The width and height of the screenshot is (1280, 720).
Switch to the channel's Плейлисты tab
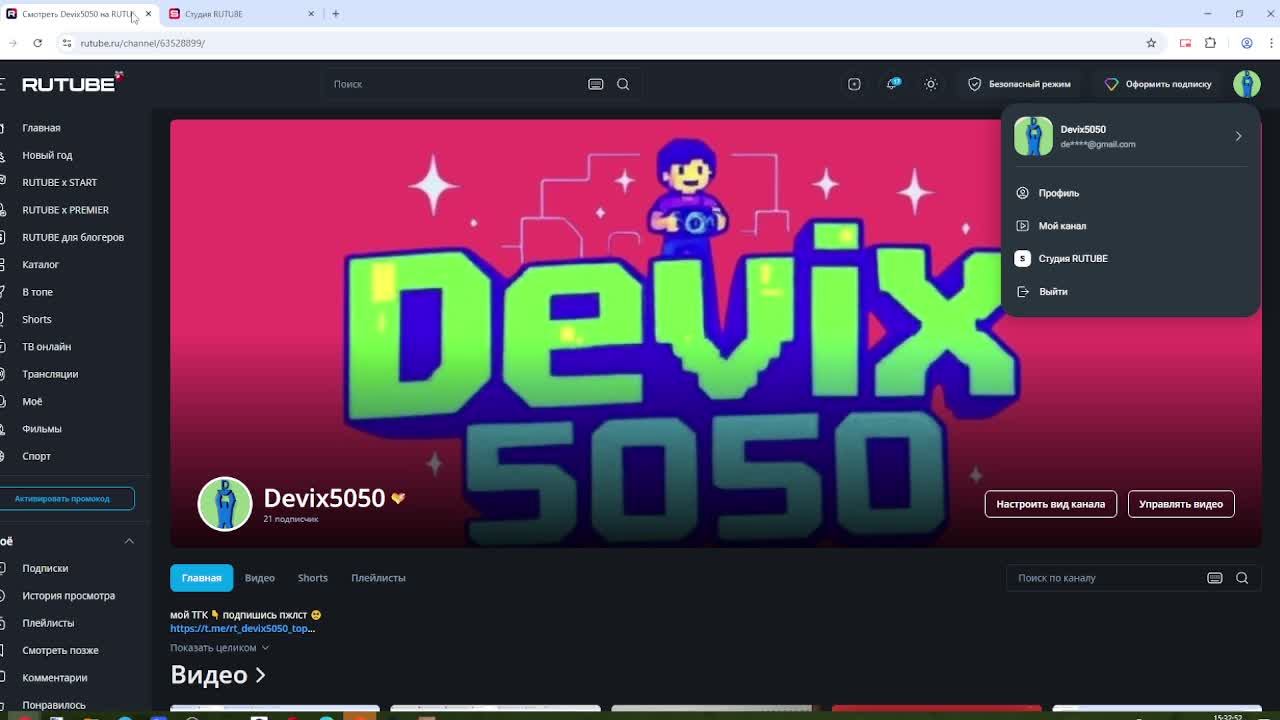tap(378, 578)
